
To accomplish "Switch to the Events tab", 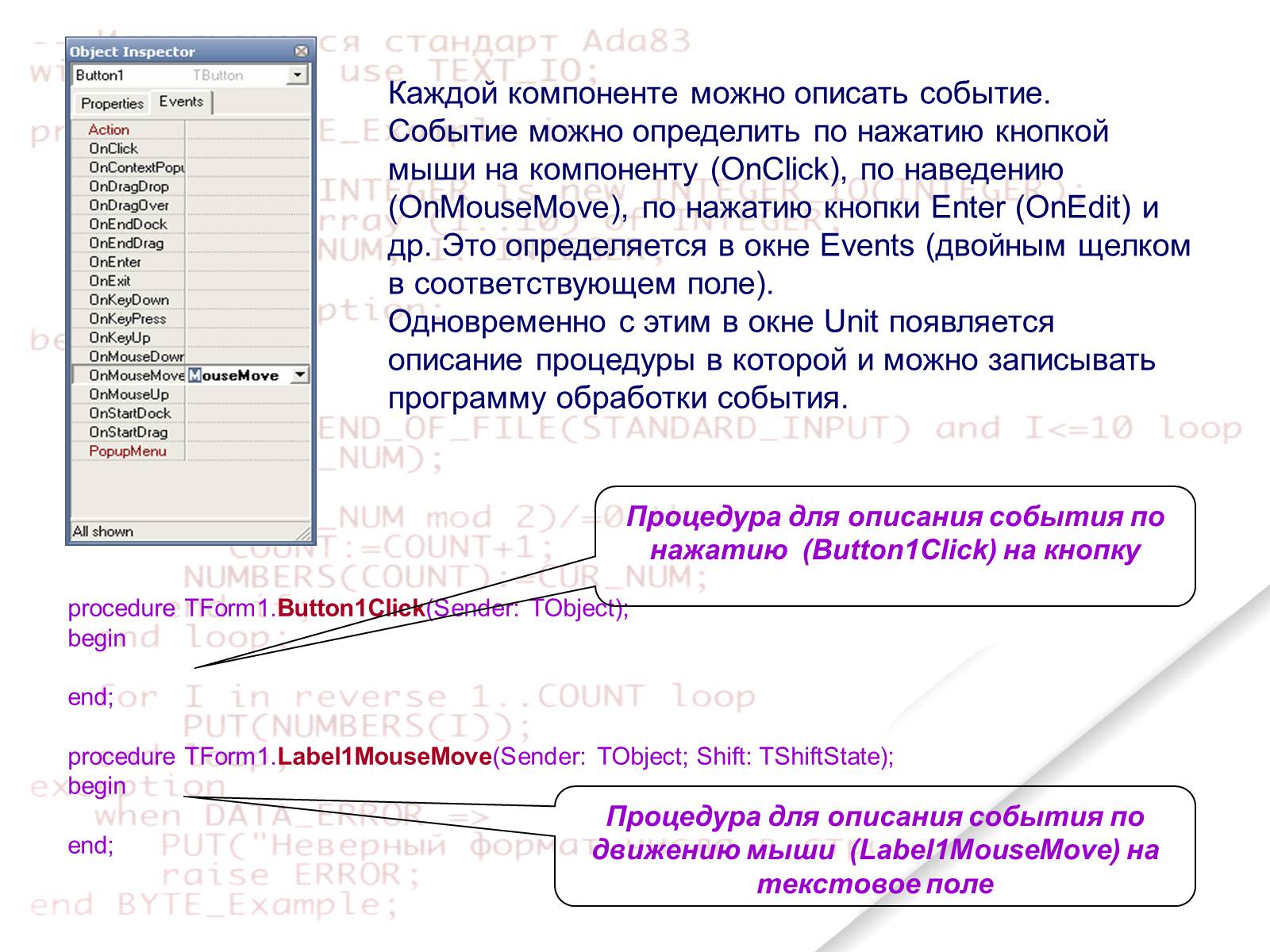I will (x=181, y=102).
